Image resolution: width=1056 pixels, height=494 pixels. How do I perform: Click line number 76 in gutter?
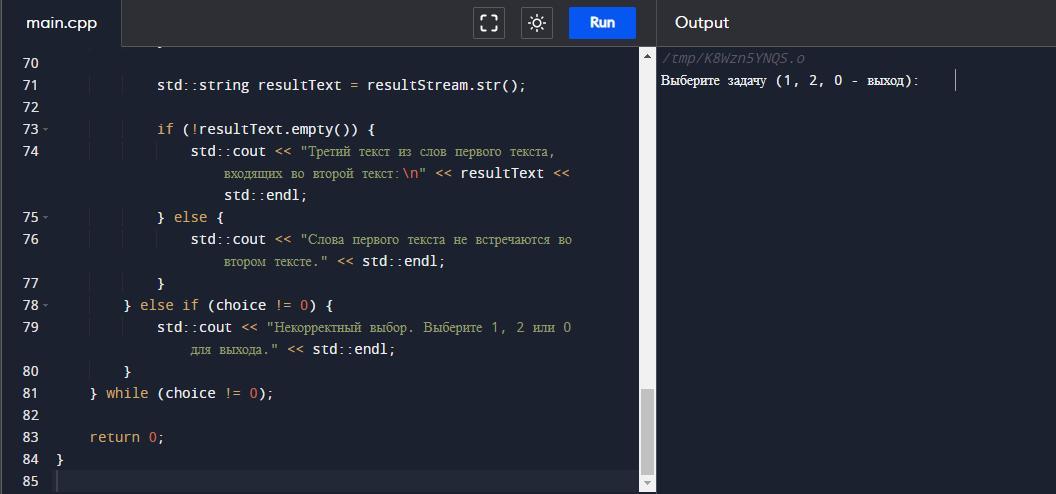(30, 240)
